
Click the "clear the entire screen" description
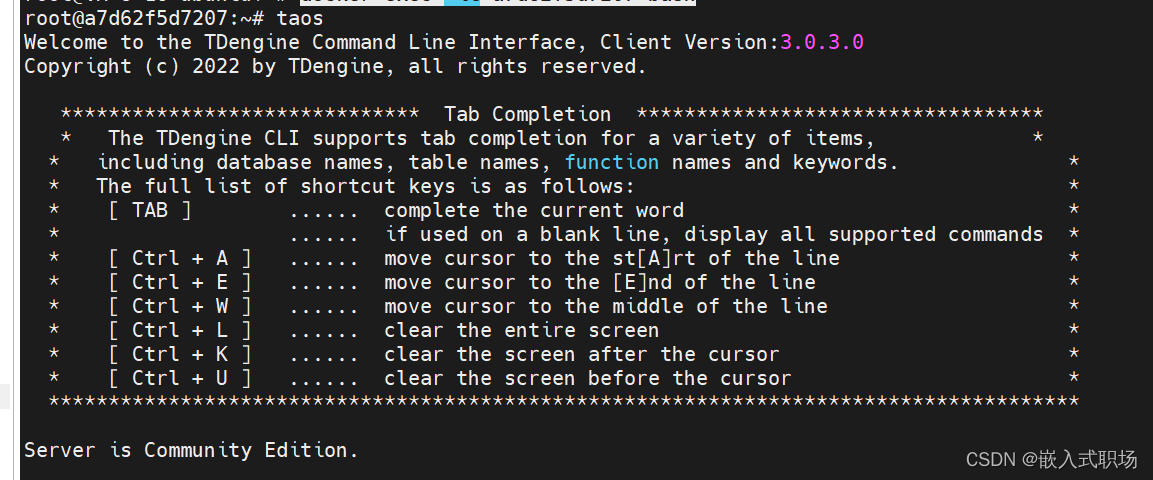pyautogui.click(x=521, y=330)
